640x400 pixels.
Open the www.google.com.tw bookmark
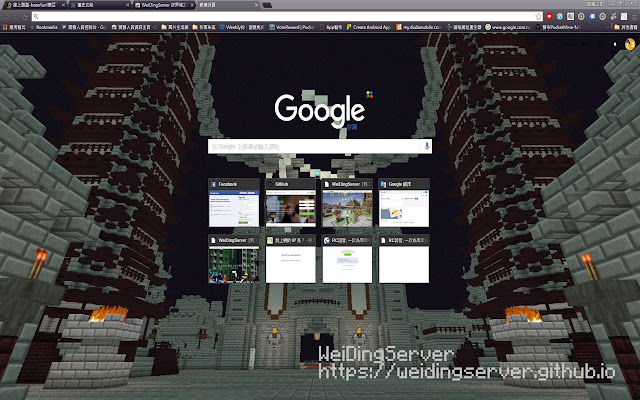click(x=507, y=27)
